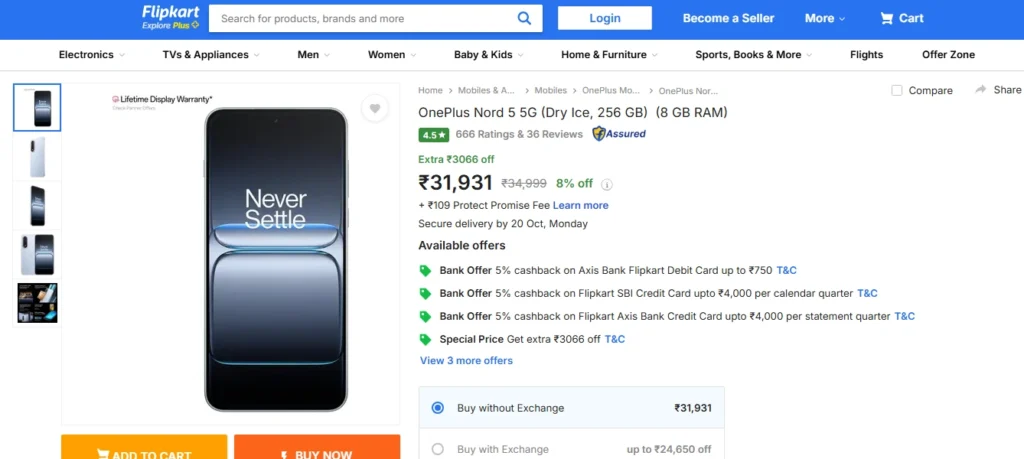Click the green 4.5 star rating badge
Image resolution: width=1024 pixels, height=459 pixels.
pos(432,134)
